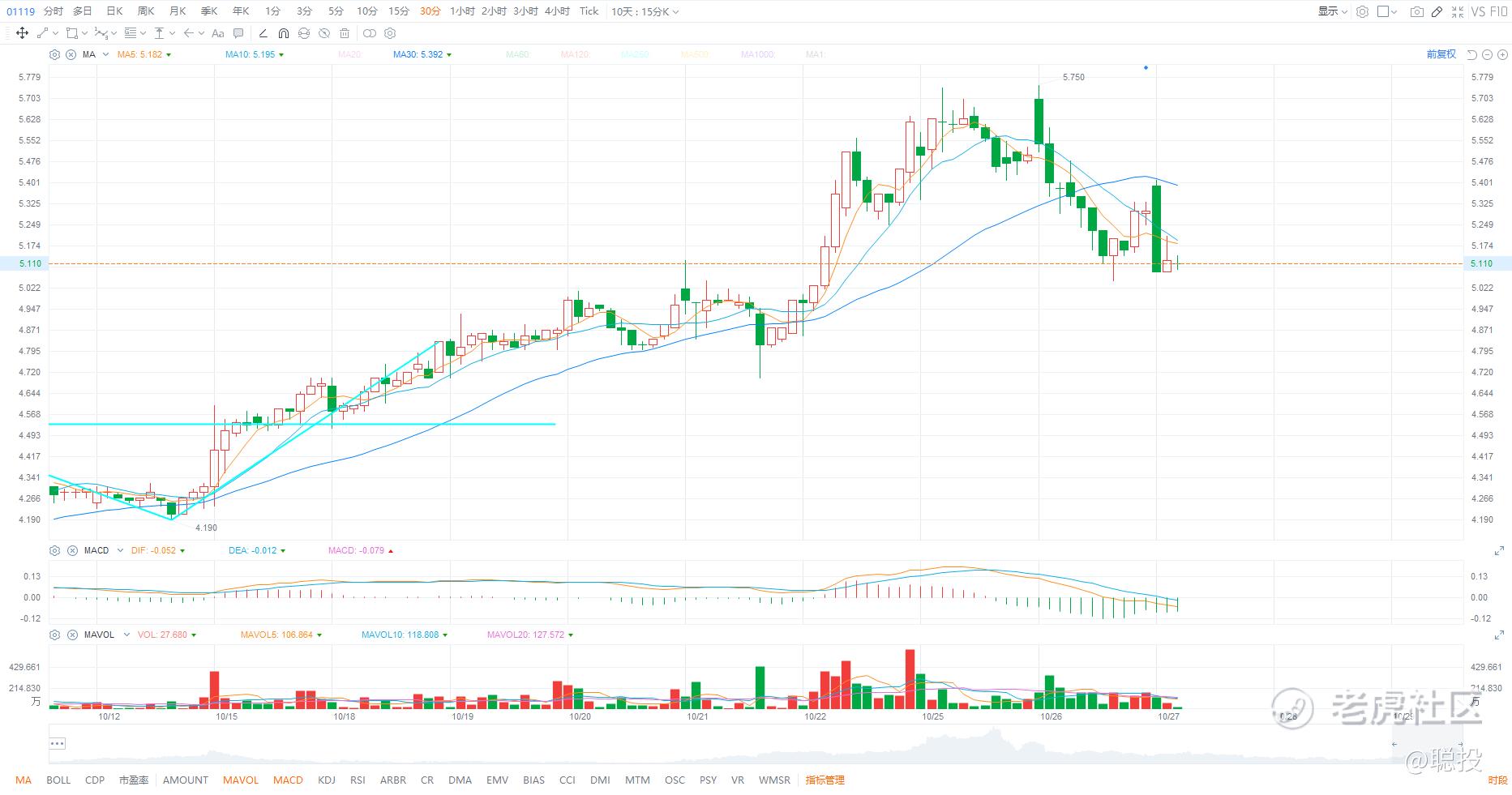Open the layout square dropdown
1512x795 pixels.
click(x=1387, y=11)
